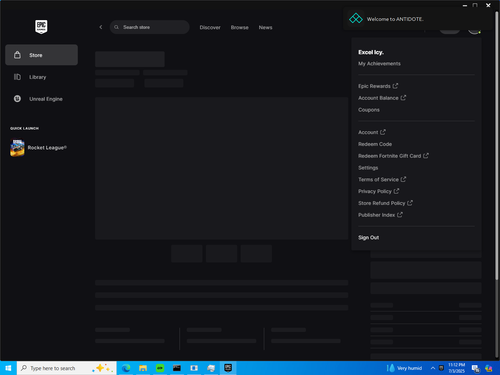Click the Library icon in sidebar
The width and height of the screenshot is (500, 375).
pyautogui.click(x=17, y=77)
